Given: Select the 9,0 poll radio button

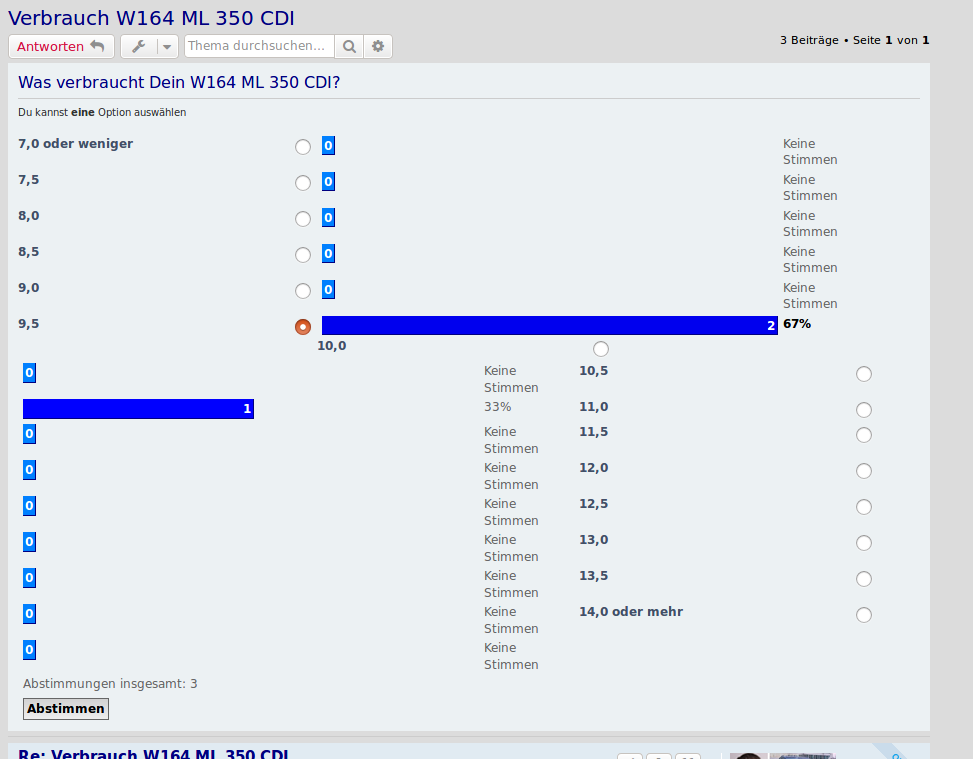Looking at the screenshot, I should point(303,291).
